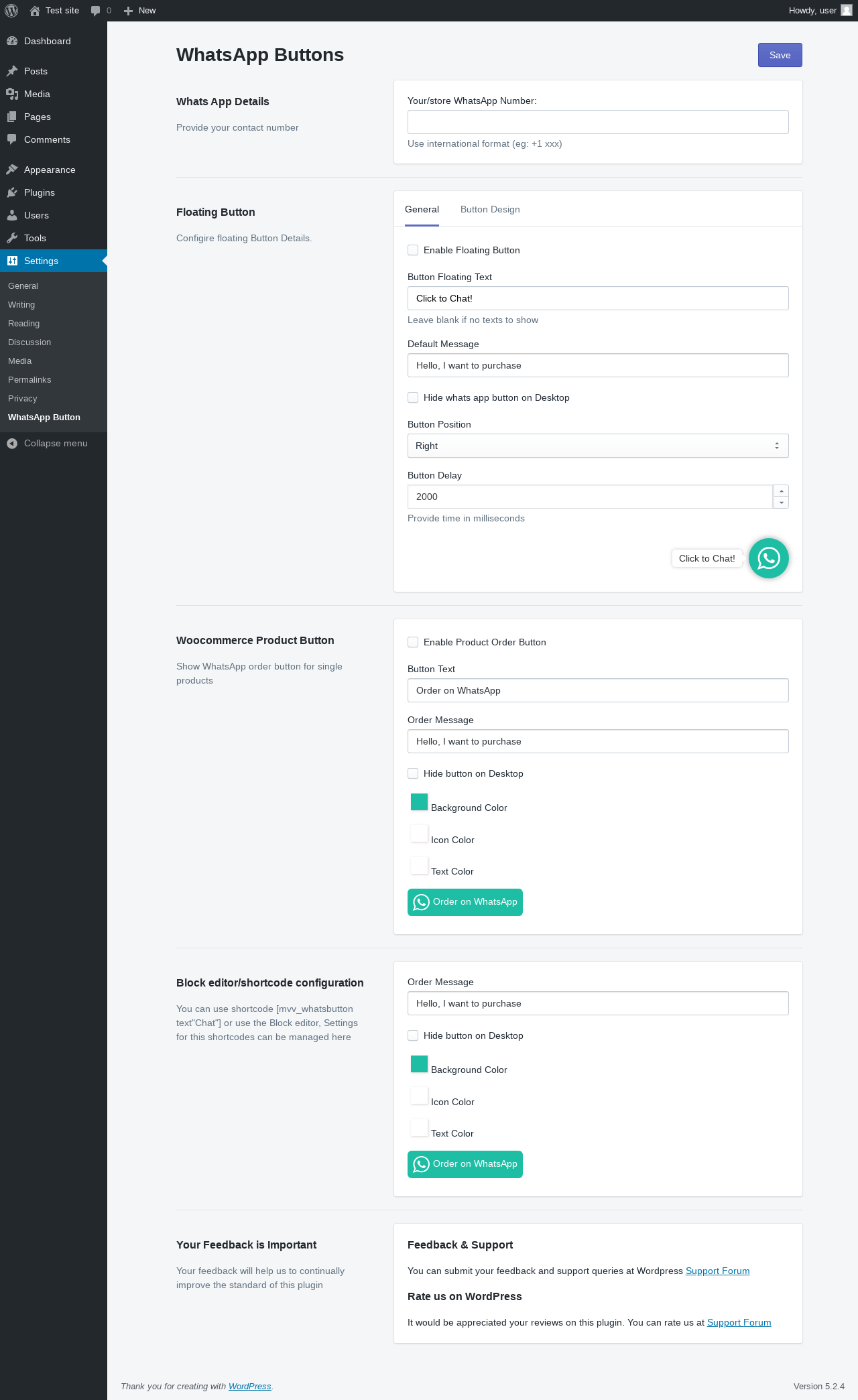Click the Collapse menu arrow icon

(x=12, y=444)
